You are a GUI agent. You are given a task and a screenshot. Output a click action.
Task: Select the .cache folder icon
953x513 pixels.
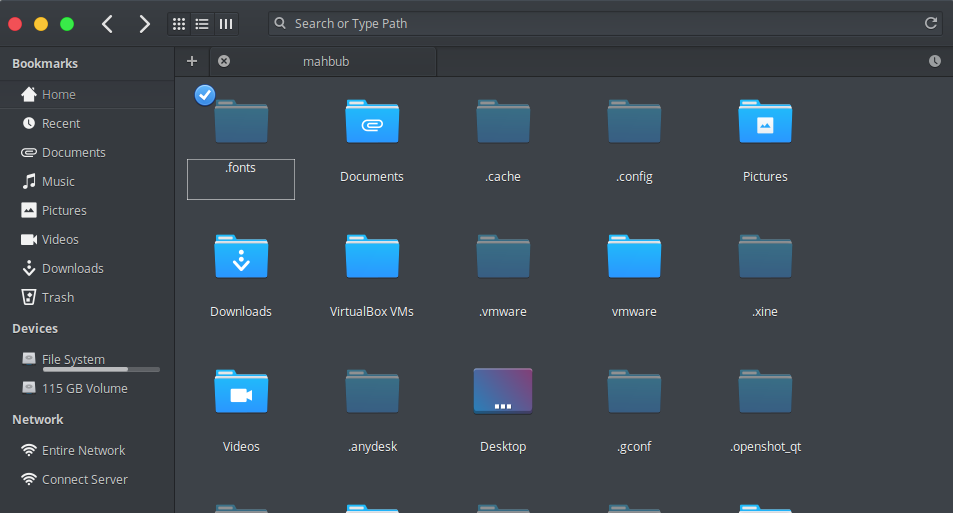(503, 122)
